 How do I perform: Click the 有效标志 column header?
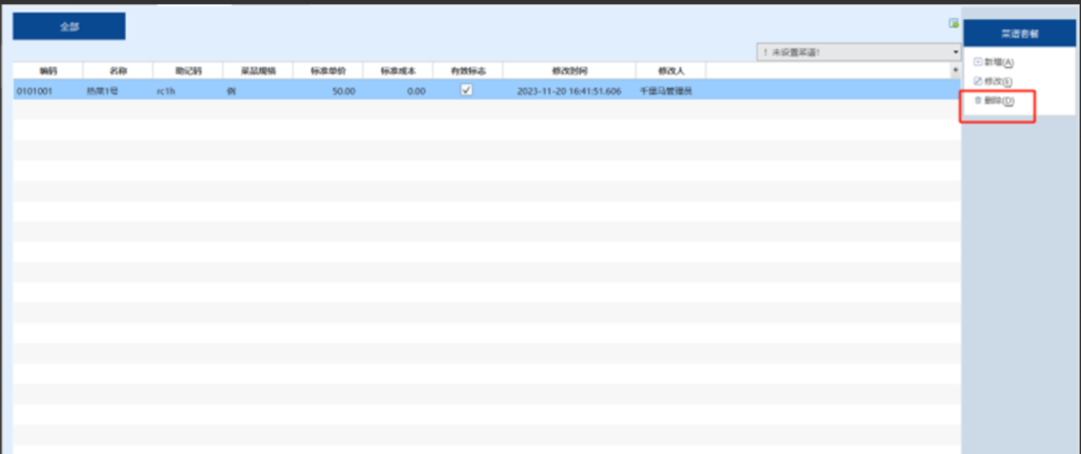[x=467, y=71]
